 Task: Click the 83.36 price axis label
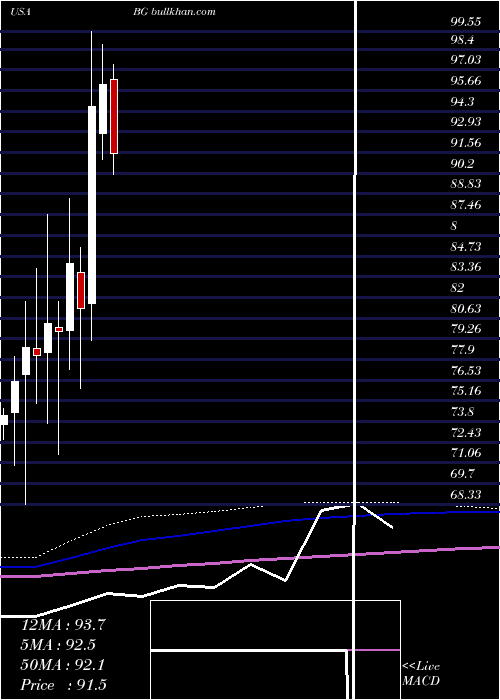(466, 267)
